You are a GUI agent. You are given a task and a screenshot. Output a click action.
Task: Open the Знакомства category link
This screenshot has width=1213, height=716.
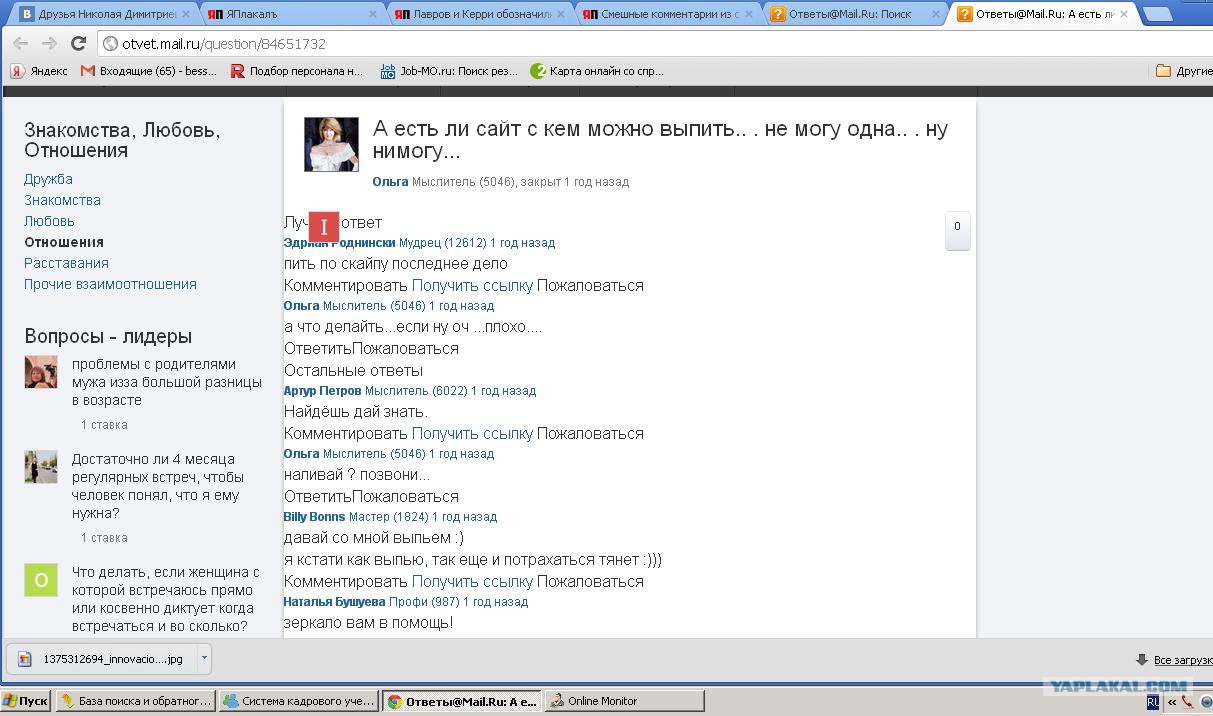coord(62,200)
